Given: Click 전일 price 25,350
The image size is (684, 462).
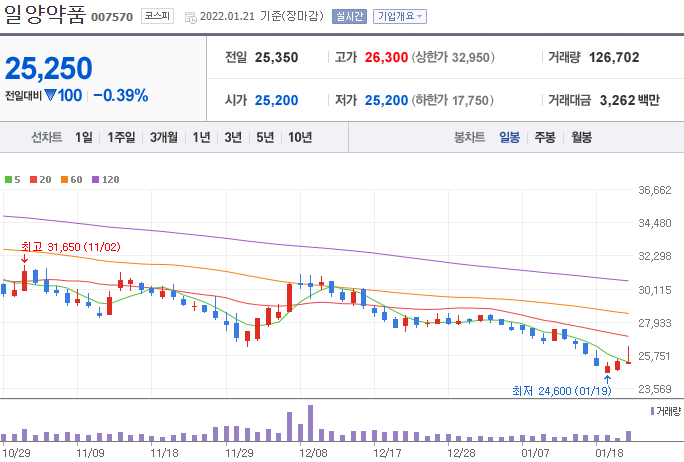Looking at the screenshot, I should pyautogui.click(x=276, y=57).
